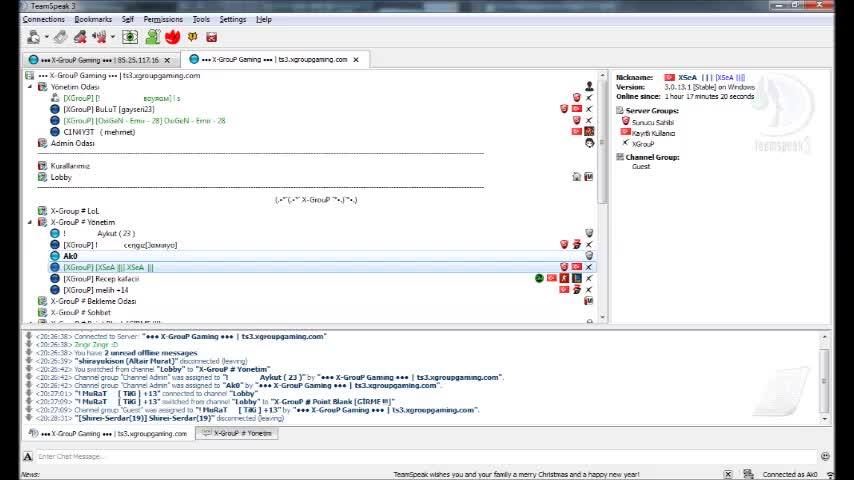The width and height of the screenshot is (854, 480).
Task: Select the Lobby channel
Action: [x=60, y=177]
